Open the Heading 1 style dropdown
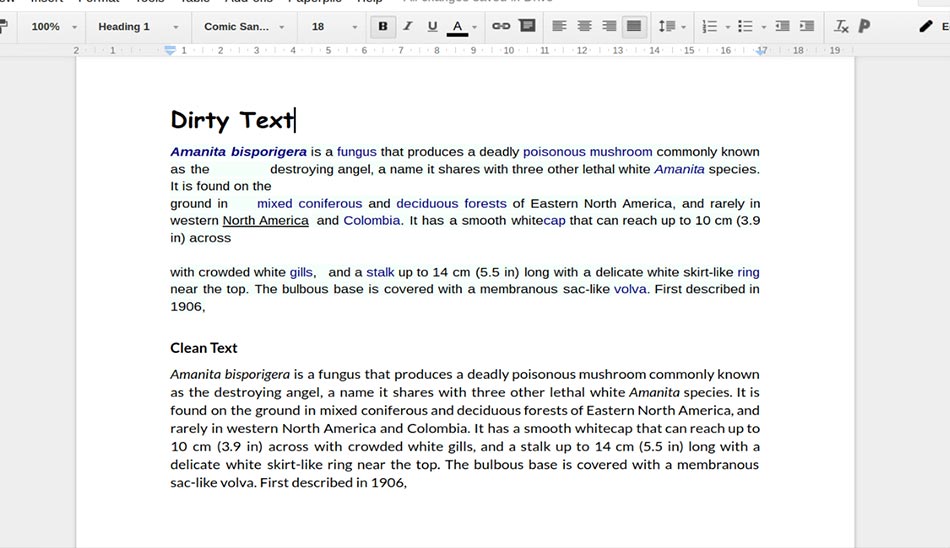 [x=138, y=27]
